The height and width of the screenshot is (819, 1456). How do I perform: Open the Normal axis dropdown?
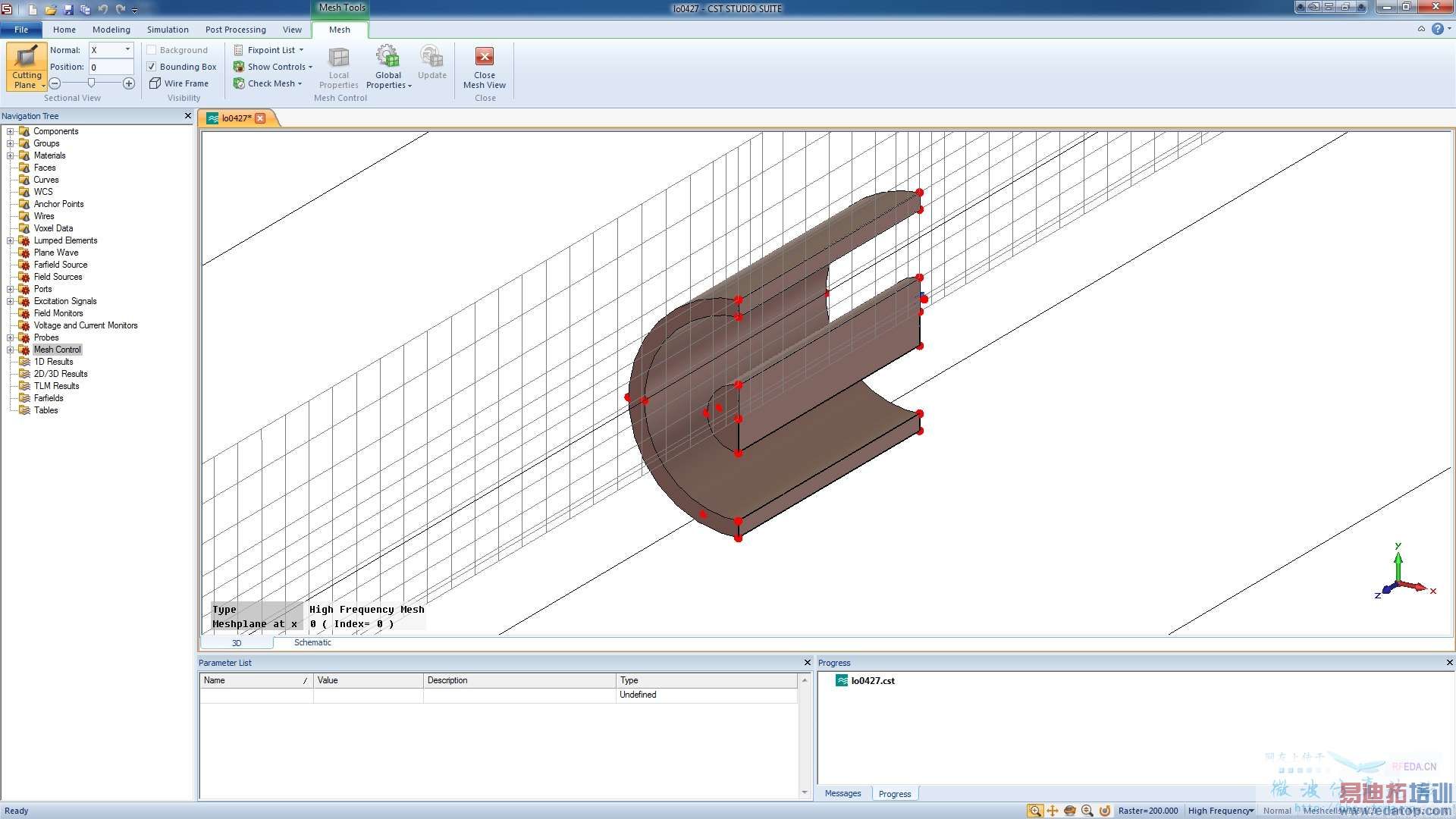[127, 50]
